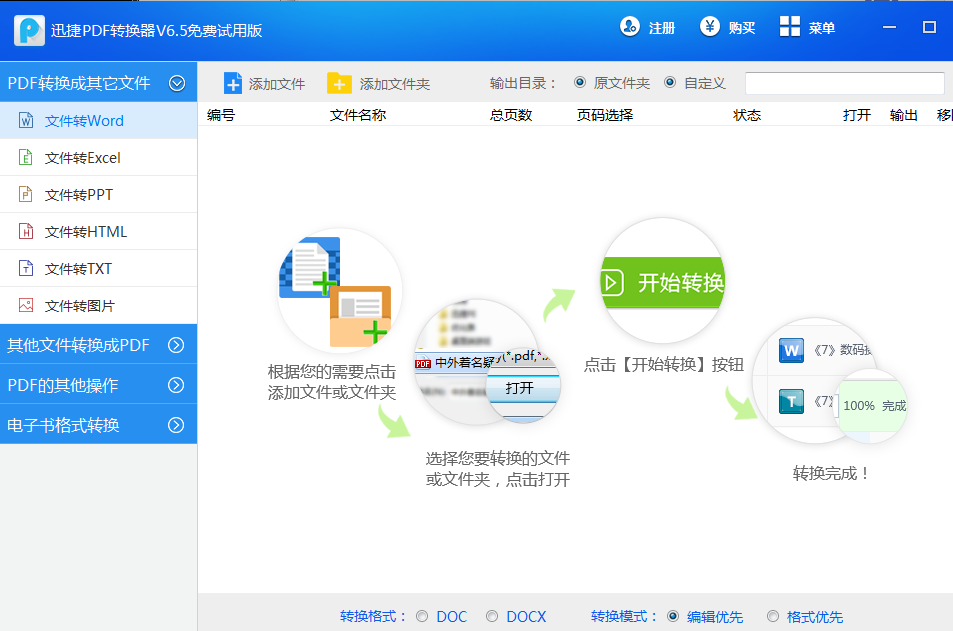Select 文件转HTML menu item

98,232
